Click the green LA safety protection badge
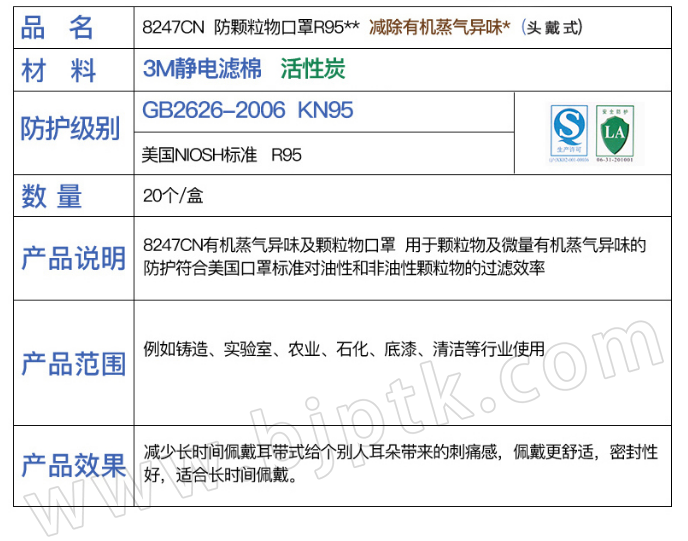688x541 pixels. tap(615, 133)
